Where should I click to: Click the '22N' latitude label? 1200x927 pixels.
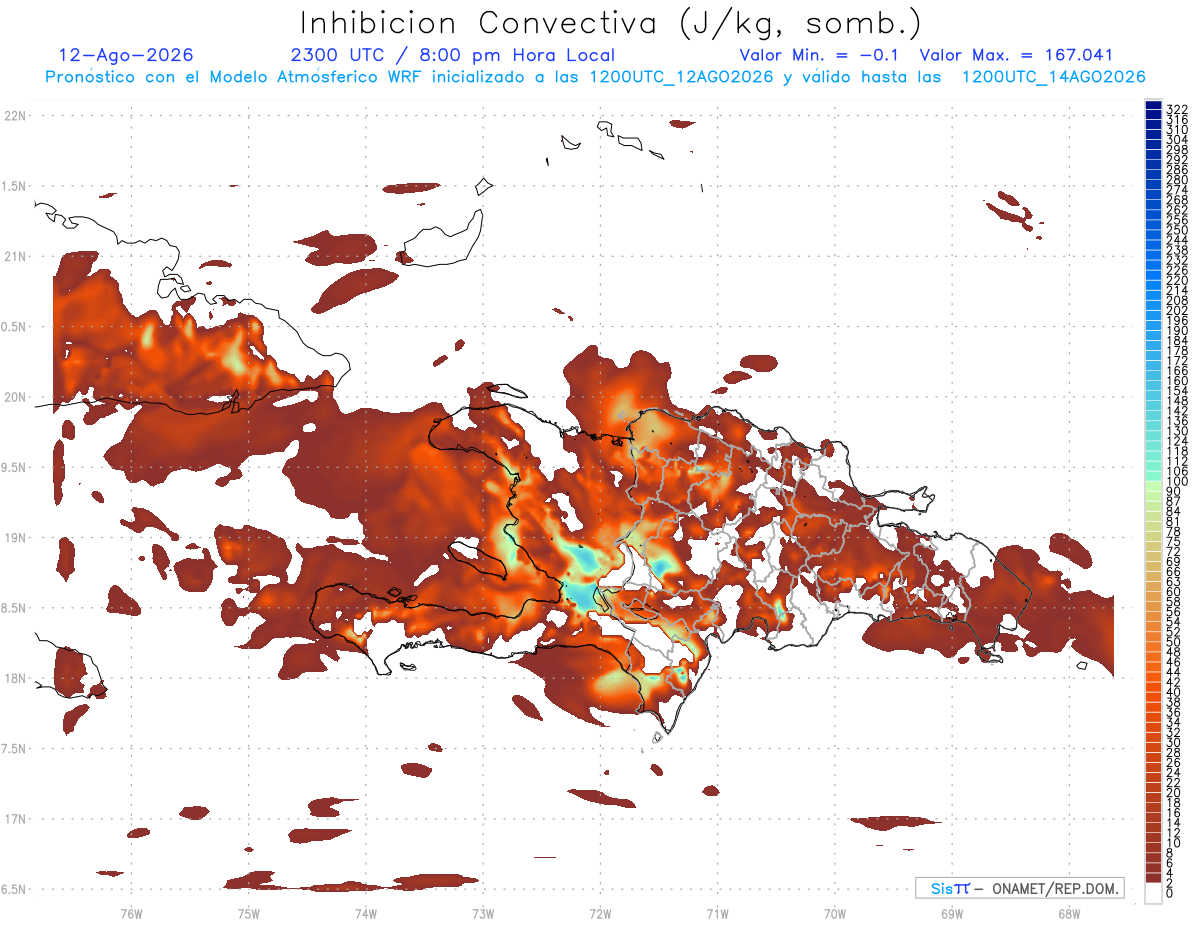[15, 116]
